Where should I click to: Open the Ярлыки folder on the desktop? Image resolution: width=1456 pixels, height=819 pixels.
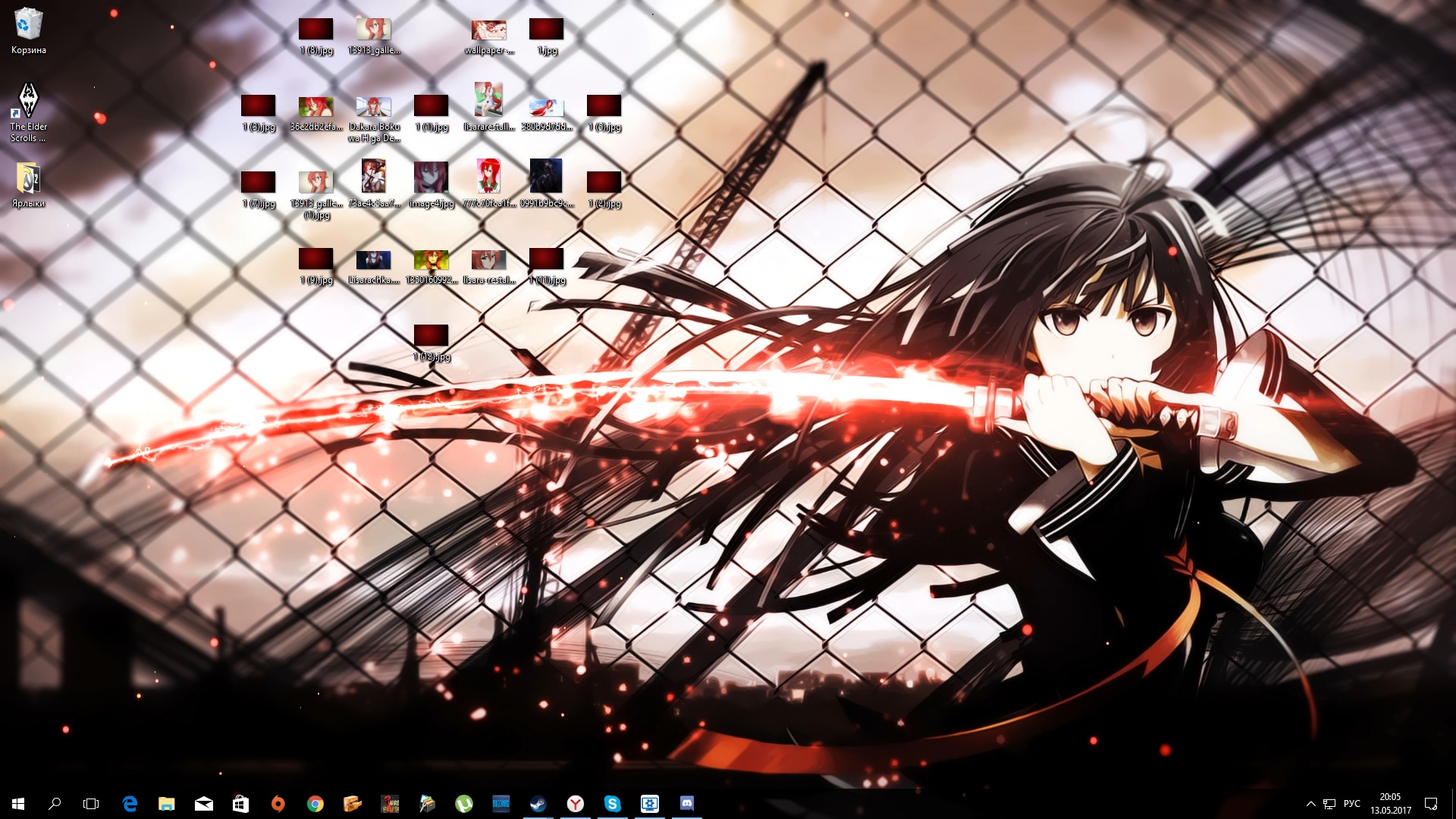[28, 180]
